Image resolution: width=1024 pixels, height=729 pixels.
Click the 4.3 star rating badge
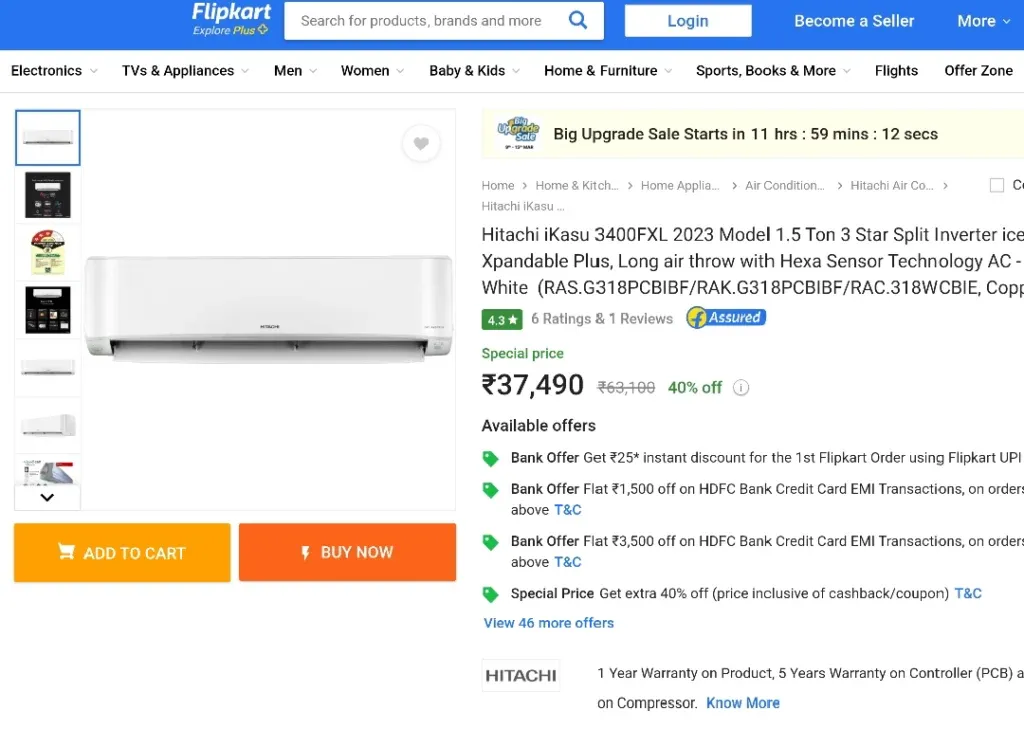point(502,319)
